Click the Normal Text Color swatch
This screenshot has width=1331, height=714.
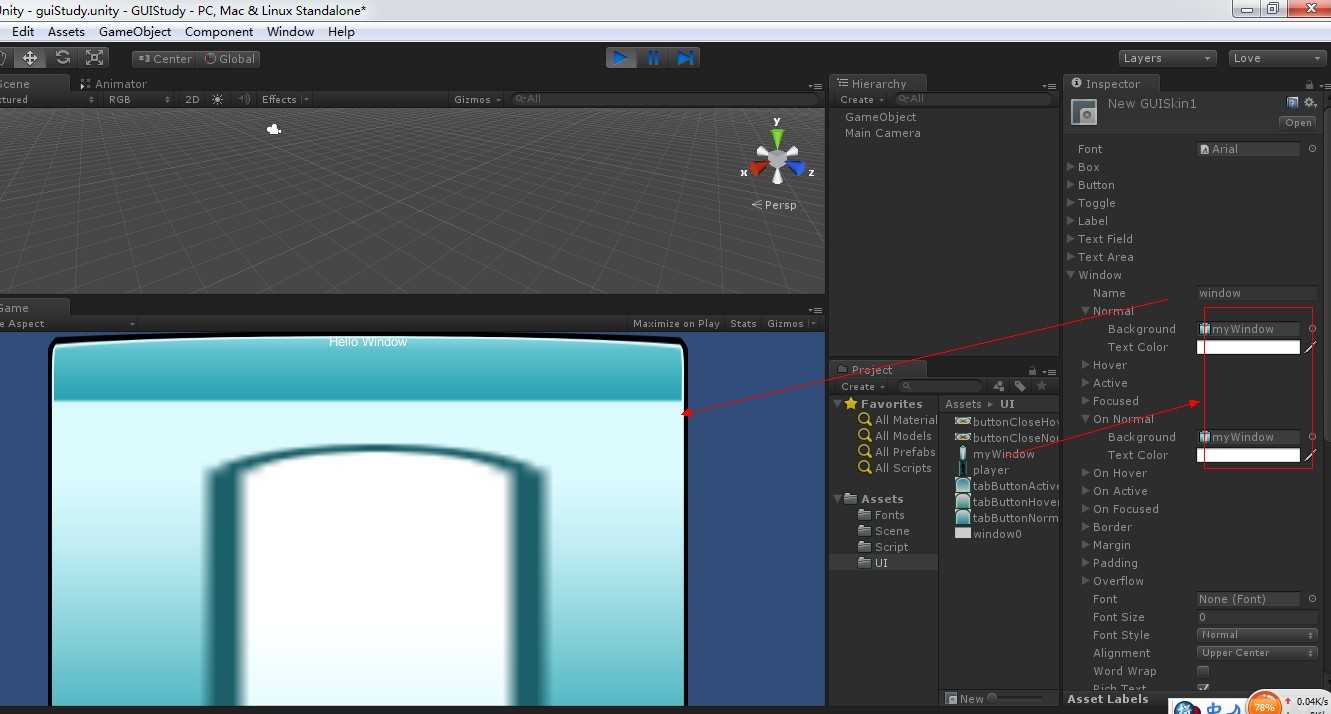[x=1248, y=347]
